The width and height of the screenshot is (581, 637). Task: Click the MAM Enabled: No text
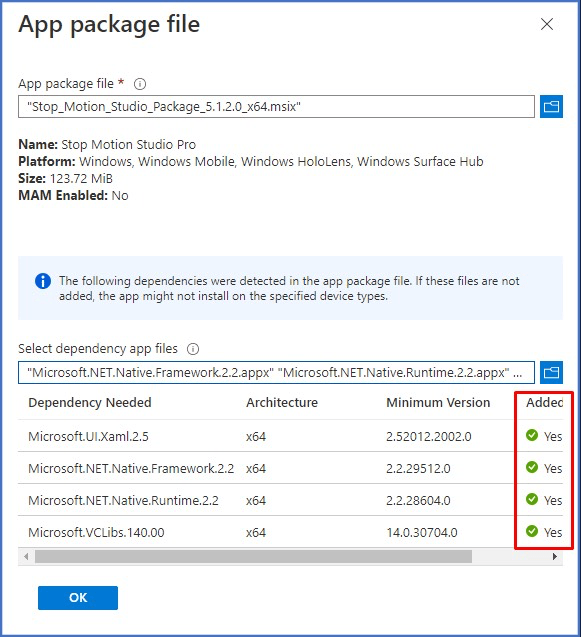[74, 196]
